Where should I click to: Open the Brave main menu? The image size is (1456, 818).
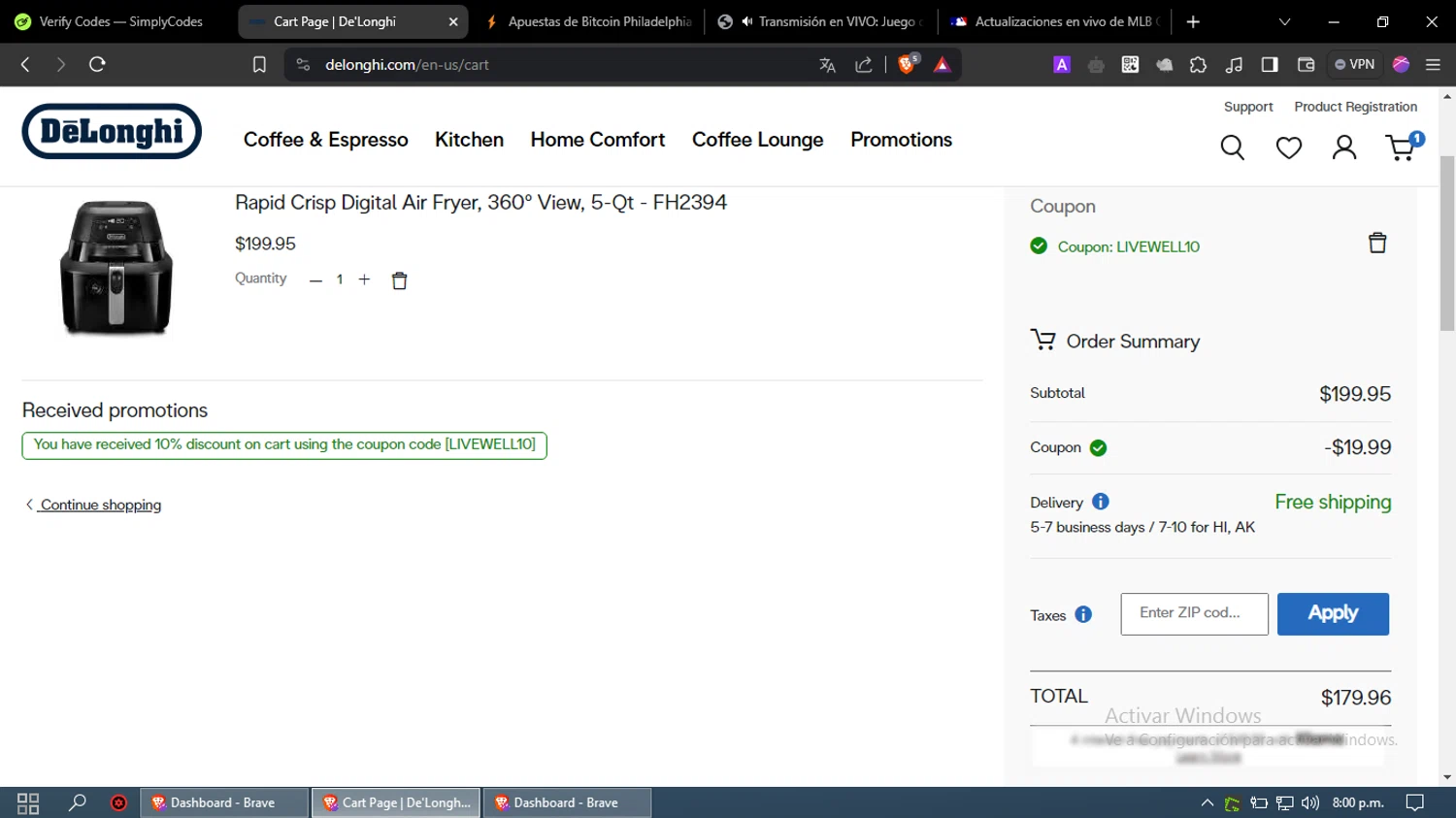(x=1433, y=65)
